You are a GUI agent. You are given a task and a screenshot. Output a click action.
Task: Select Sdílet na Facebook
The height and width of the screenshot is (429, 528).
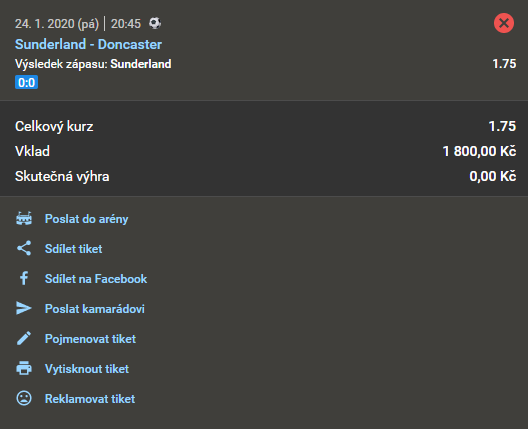click(96, 278)
